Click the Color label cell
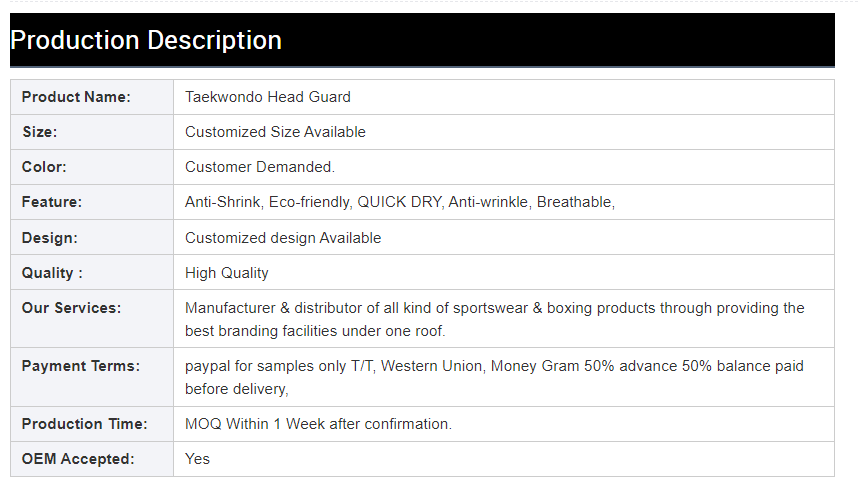The height and width of the screenshot is (485, 859). coord(44,167)
